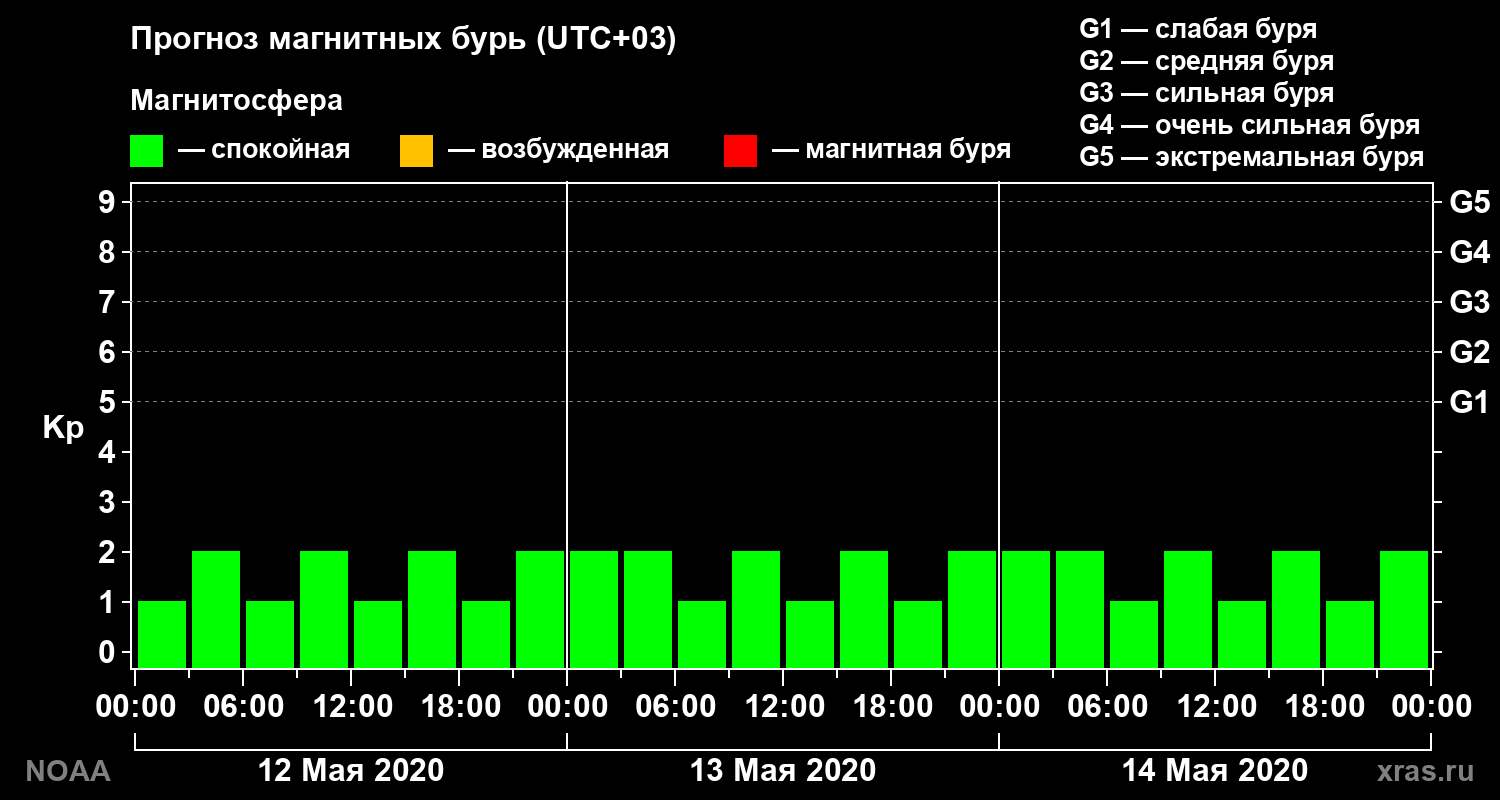Click the 'G2 — средняя буря' legend line

click(1207, 61)
